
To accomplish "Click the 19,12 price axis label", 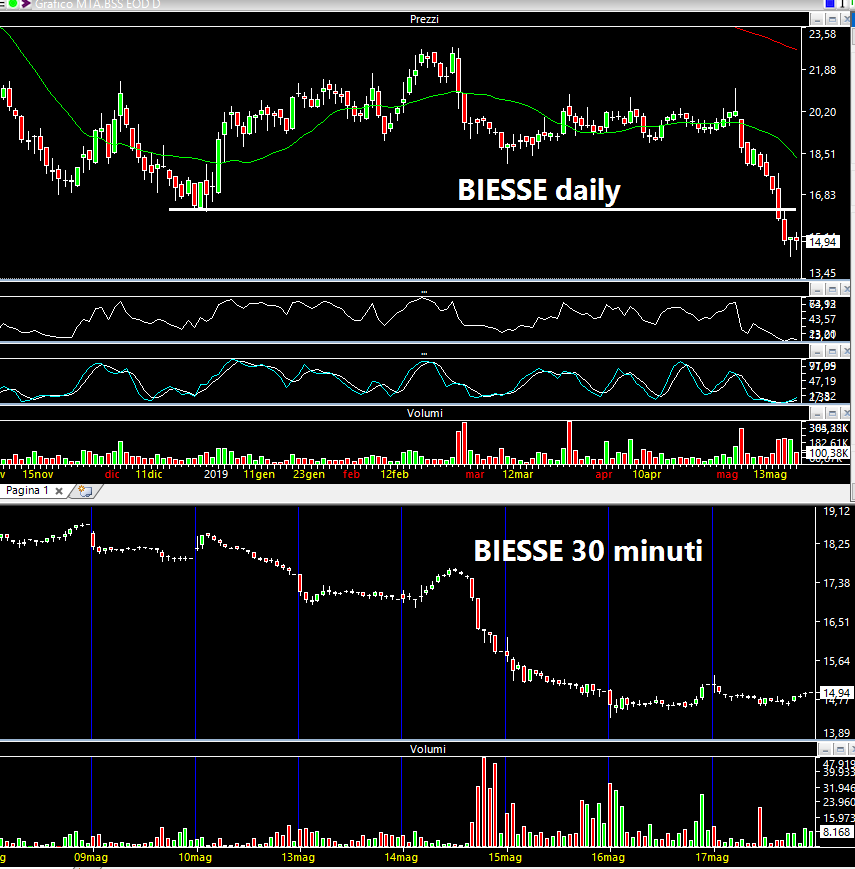I will 836,512.
